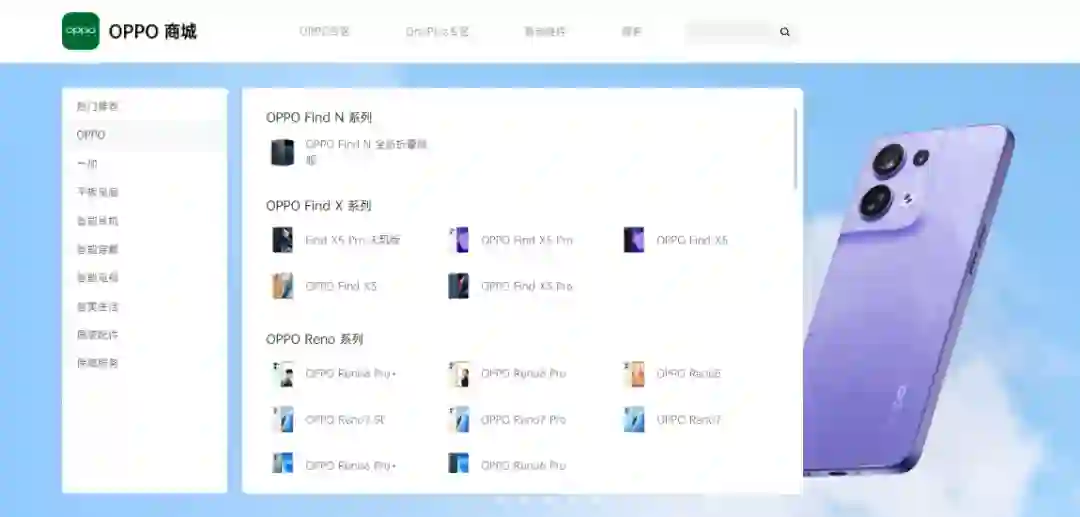Open the OPPO Reno7 link

tap(689, 420)
